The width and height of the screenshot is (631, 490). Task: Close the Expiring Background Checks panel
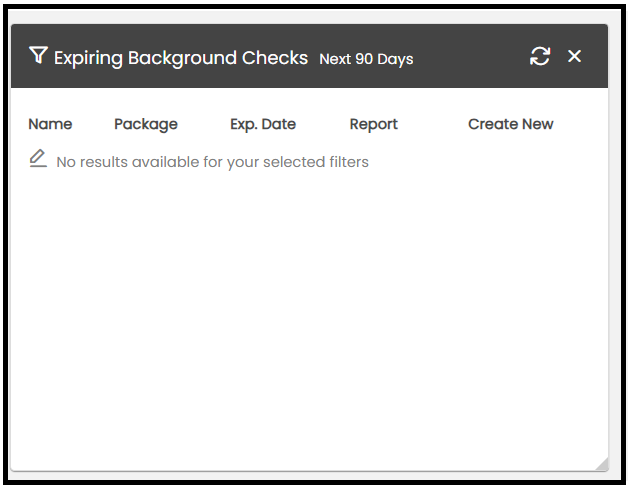coord(575,56)
